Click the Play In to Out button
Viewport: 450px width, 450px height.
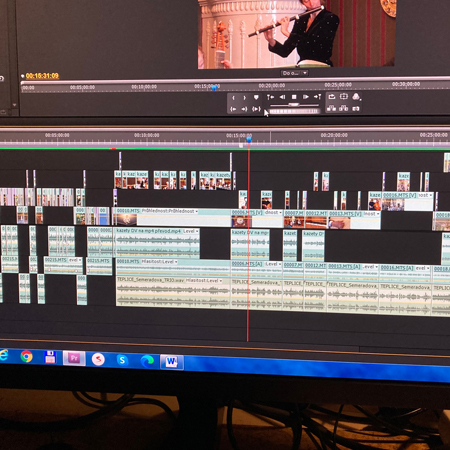point(256,109)
